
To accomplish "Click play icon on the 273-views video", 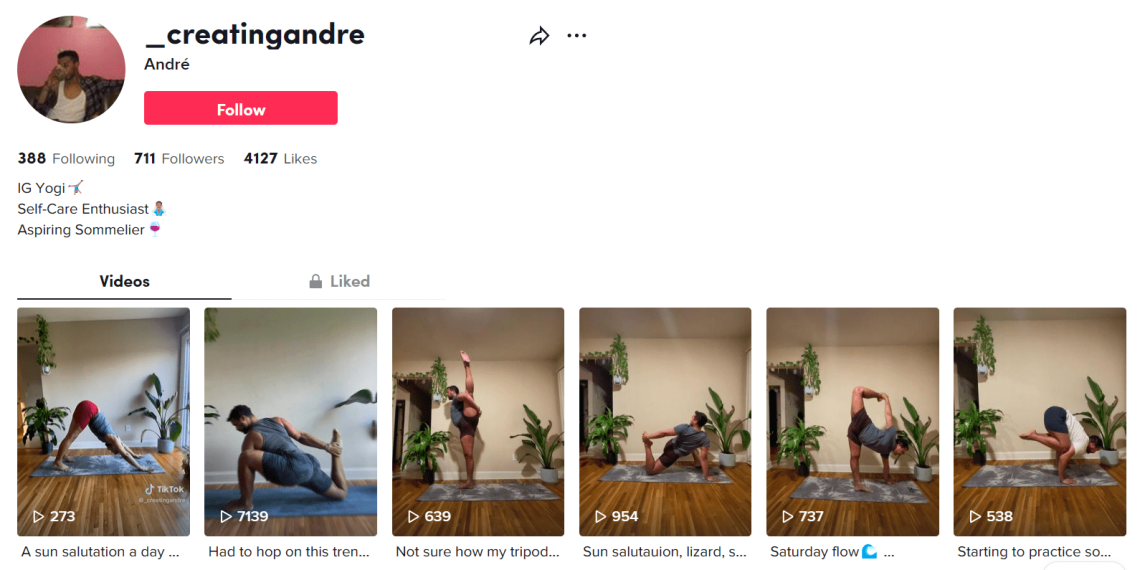I will point(39,516).
